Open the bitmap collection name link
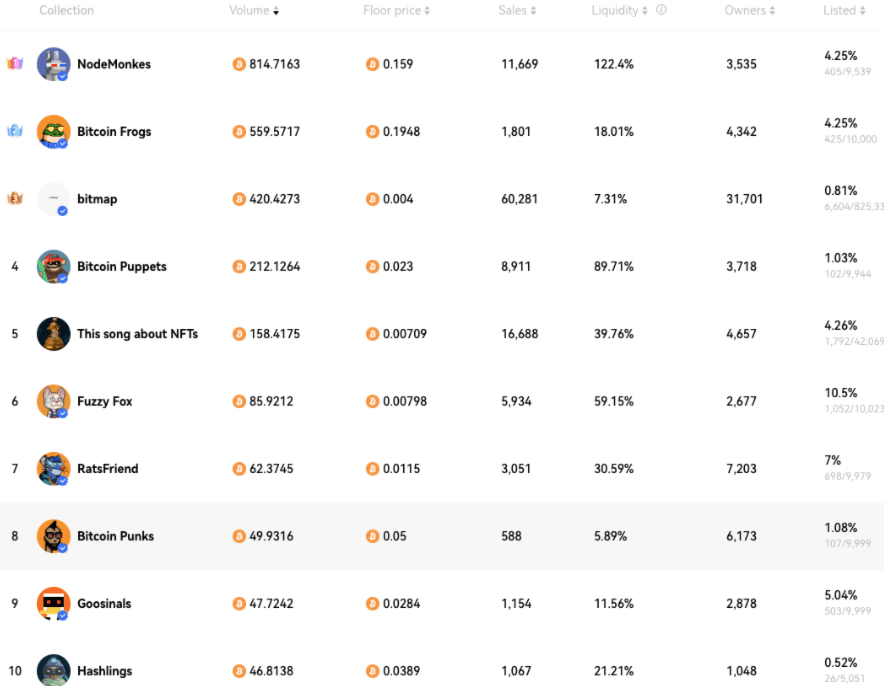884x686 pixels. pos(97,199)
